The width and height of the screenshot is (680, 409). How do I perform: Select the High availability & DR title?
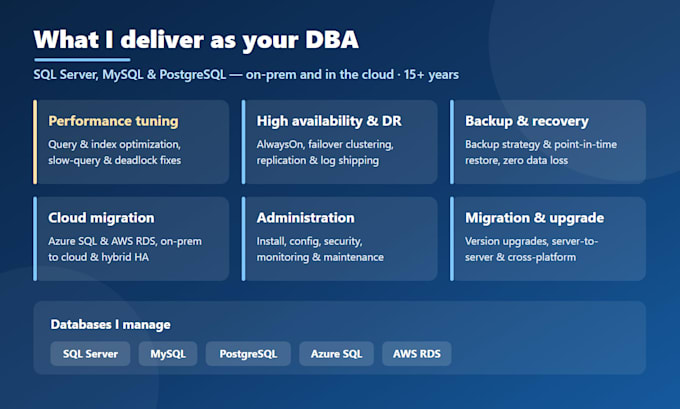(x=329, y=121)
